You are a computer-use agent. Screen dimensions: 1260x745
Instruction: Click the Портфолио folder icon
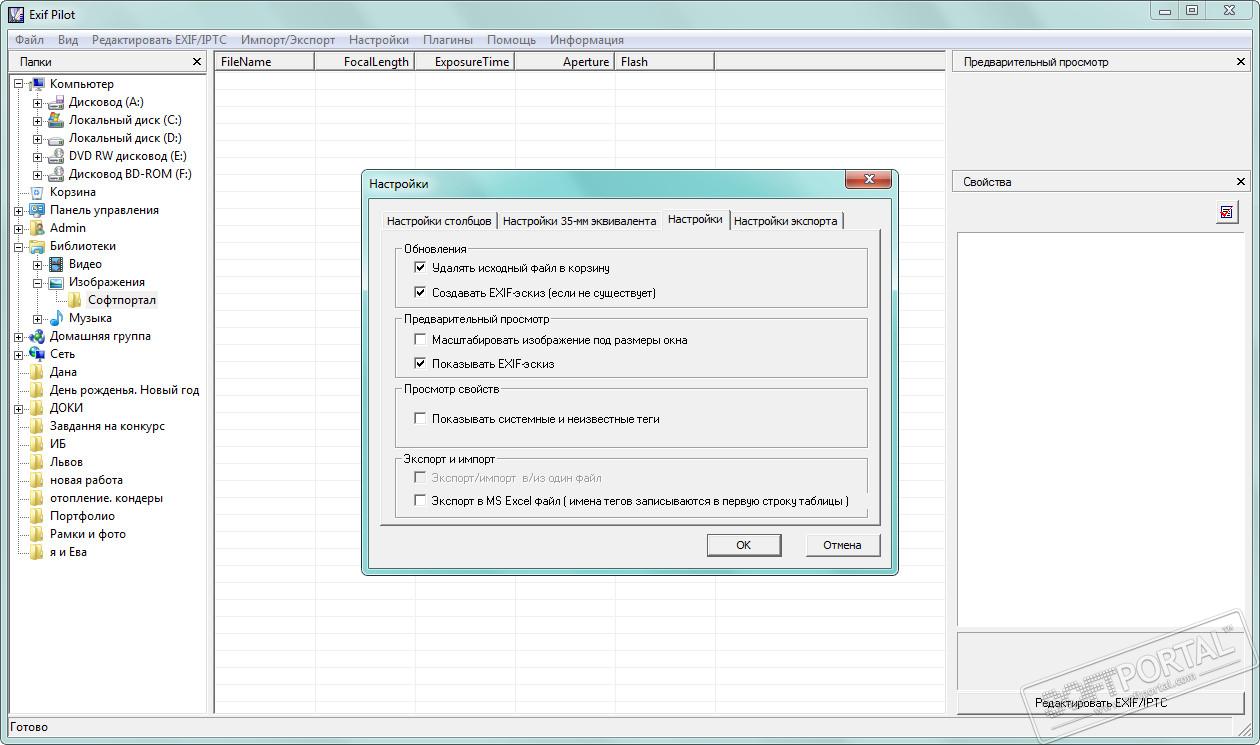[37, 516]
